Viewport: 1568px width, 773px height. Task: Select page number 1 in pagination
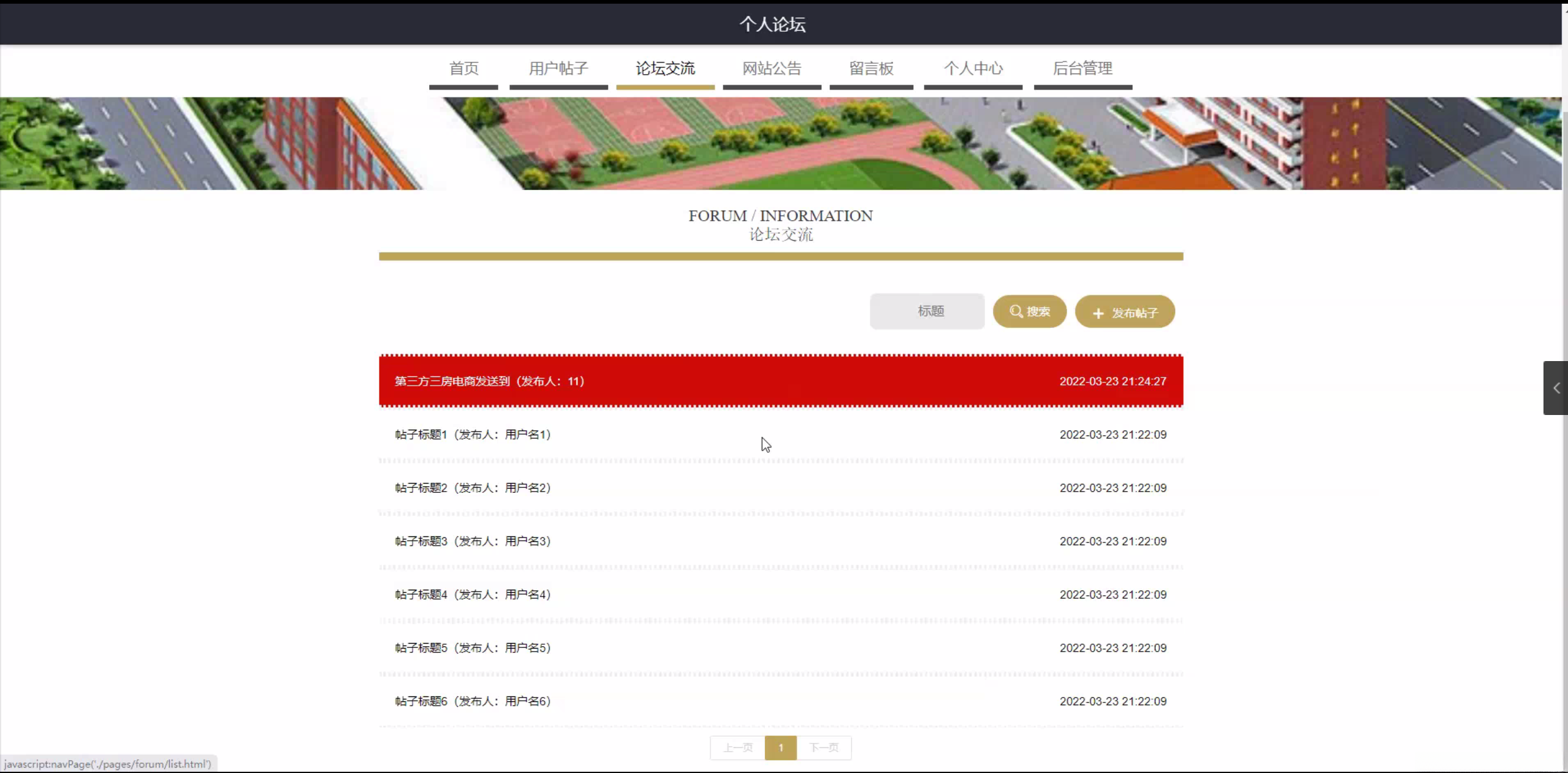[780, 748]
